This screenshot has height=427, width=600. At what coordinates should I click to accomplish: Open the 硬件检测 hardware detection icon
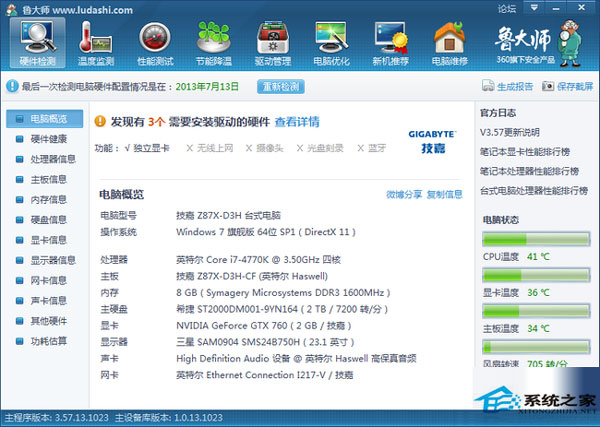point(38,43)
